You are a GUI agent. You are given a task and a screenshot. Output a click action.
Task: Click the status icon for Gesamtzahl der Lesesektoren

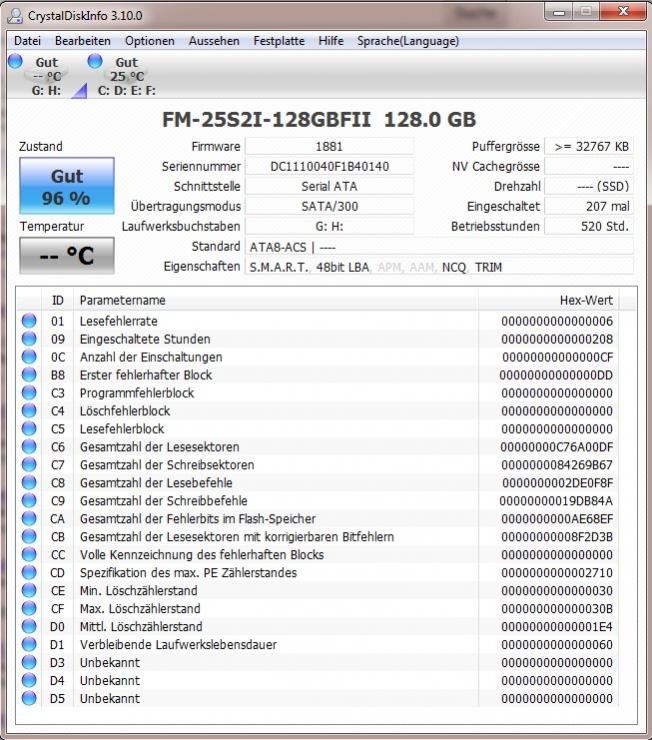29,446
